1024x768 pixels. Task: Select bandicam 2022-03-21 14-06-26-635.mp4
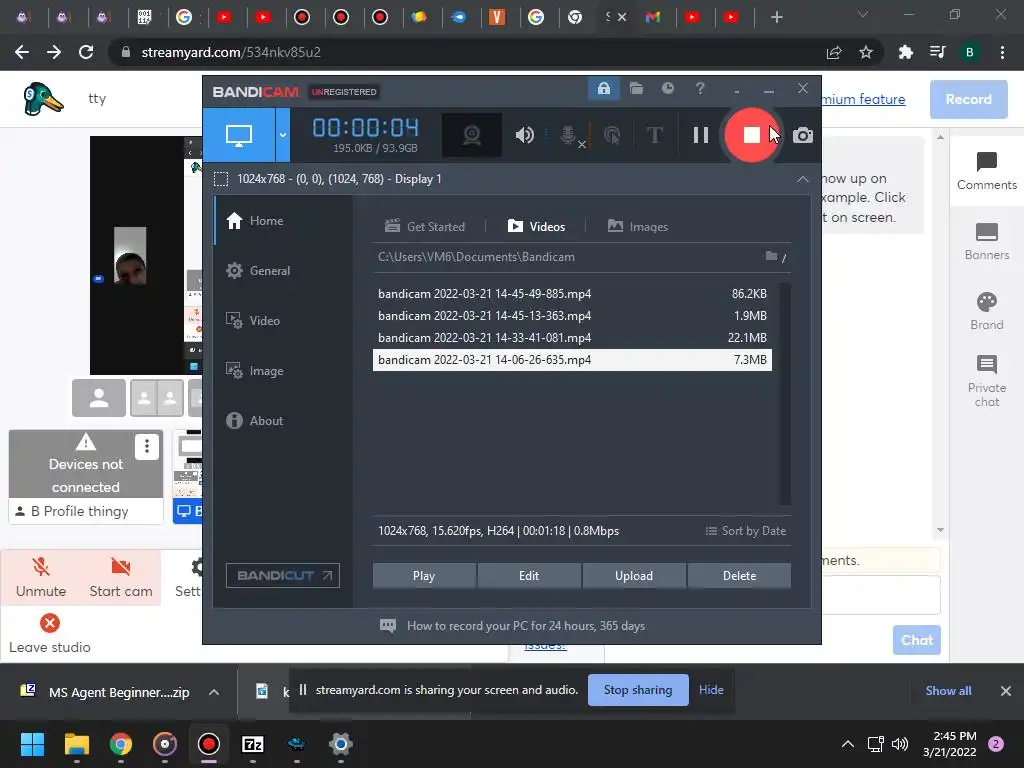(x=572, y=360)
